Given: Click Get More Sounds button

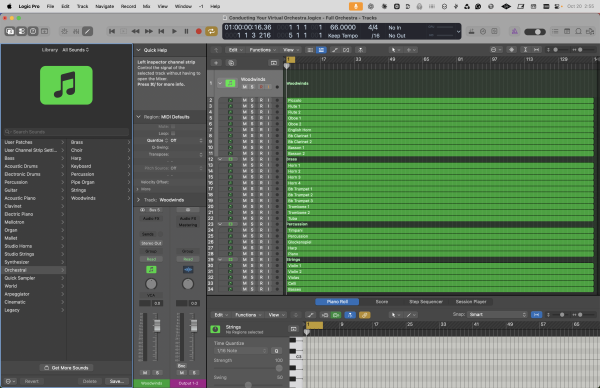Looking at the screenshot, I should (66, 368).
